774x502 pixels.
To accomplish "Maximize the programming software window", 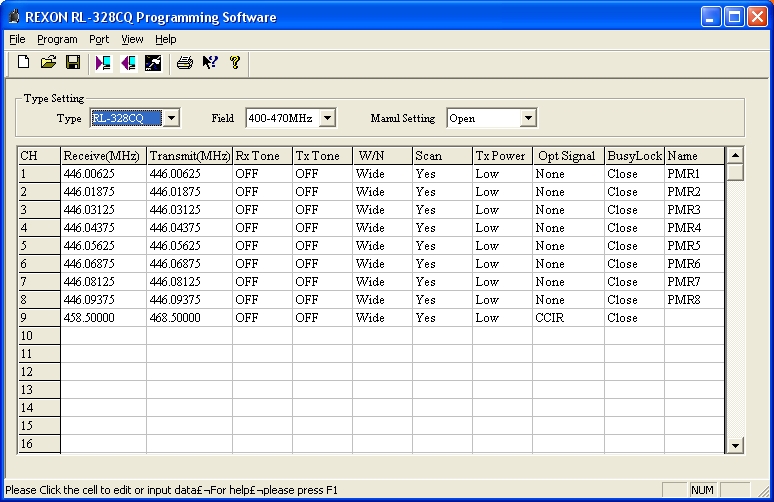I will (x=734, y=17).
